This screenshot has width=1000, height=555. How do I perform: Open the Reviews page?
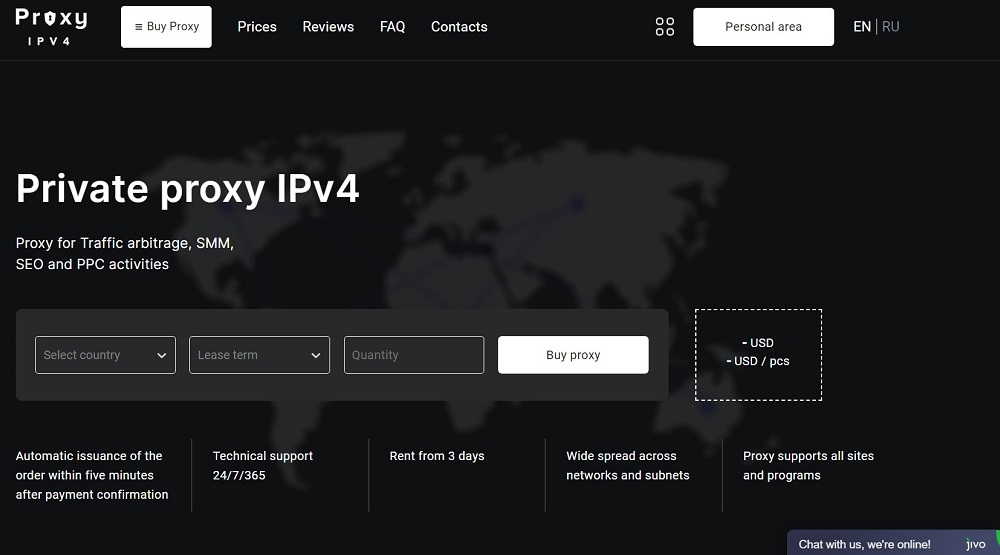coord(328,27)
